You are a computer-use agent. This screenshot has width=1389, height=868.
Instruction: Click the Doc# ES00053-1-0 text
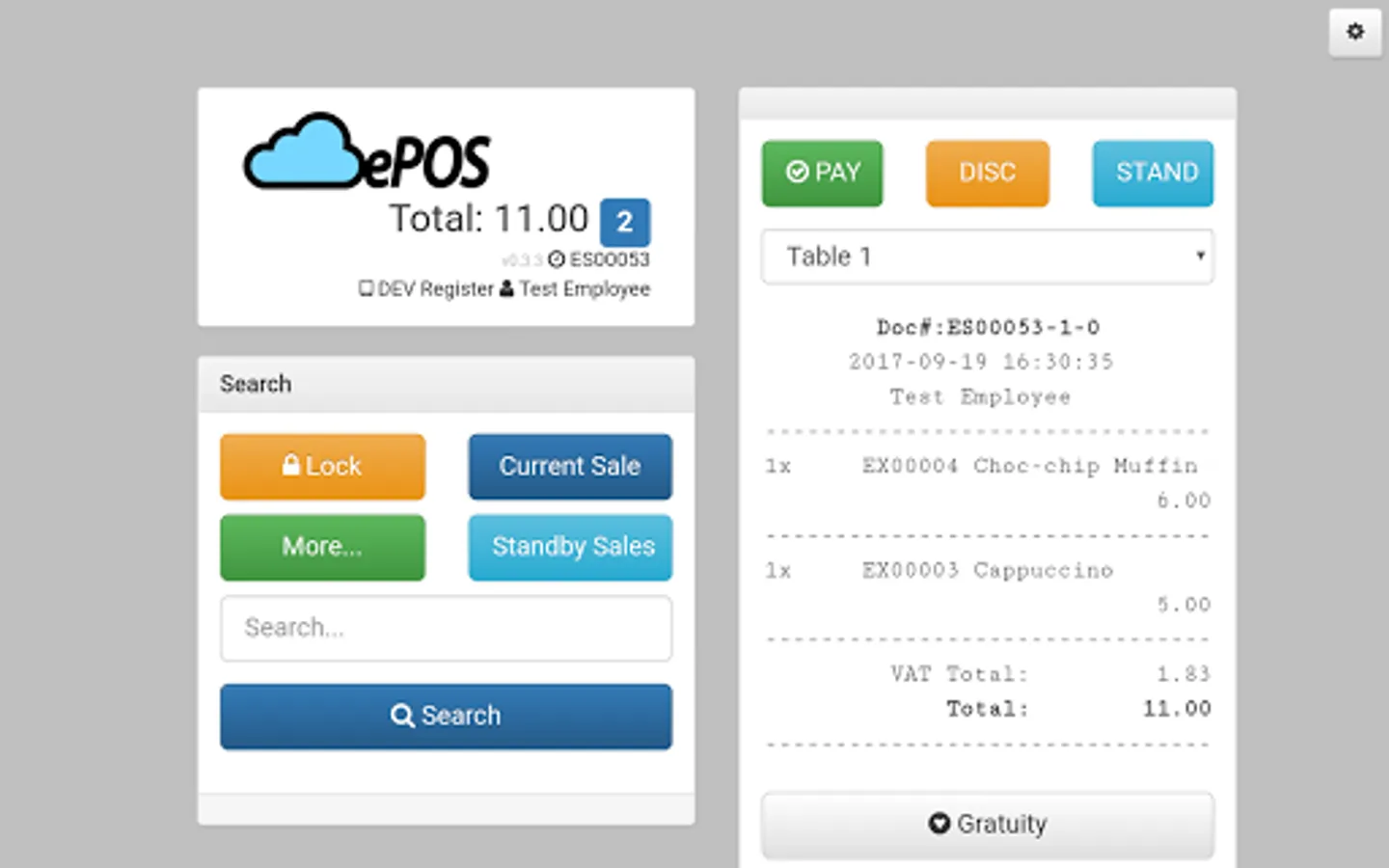coord(988,327)
